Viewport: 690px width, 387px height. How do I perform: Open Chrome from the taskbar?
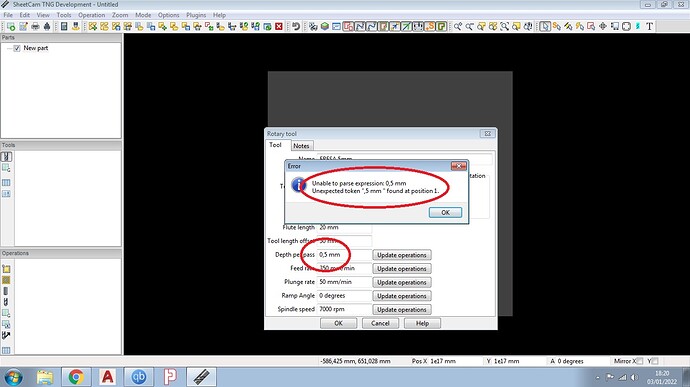coord(76,377)
